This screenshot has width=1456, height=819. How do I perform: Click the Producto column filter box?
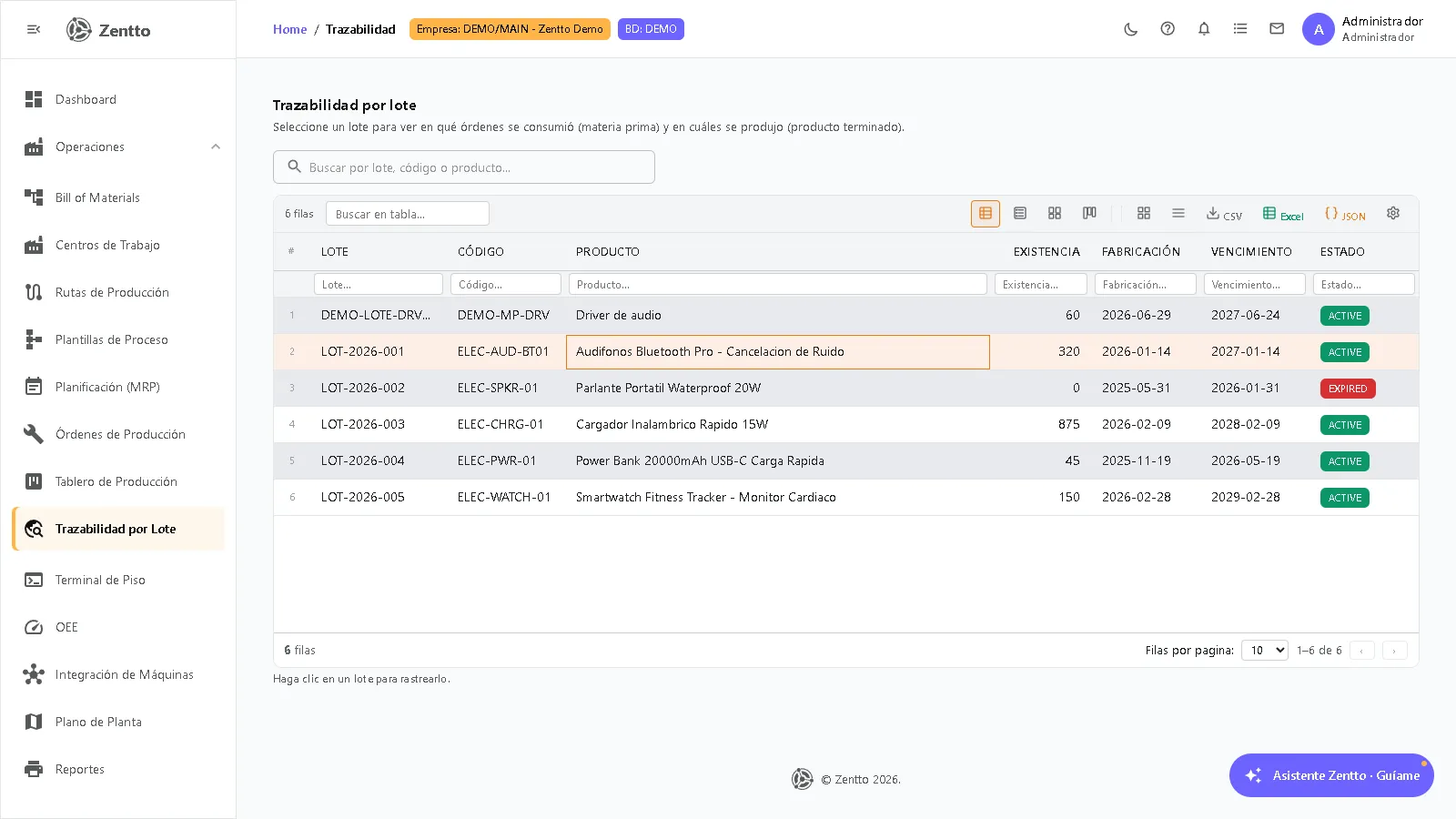(x=778, y=284)
